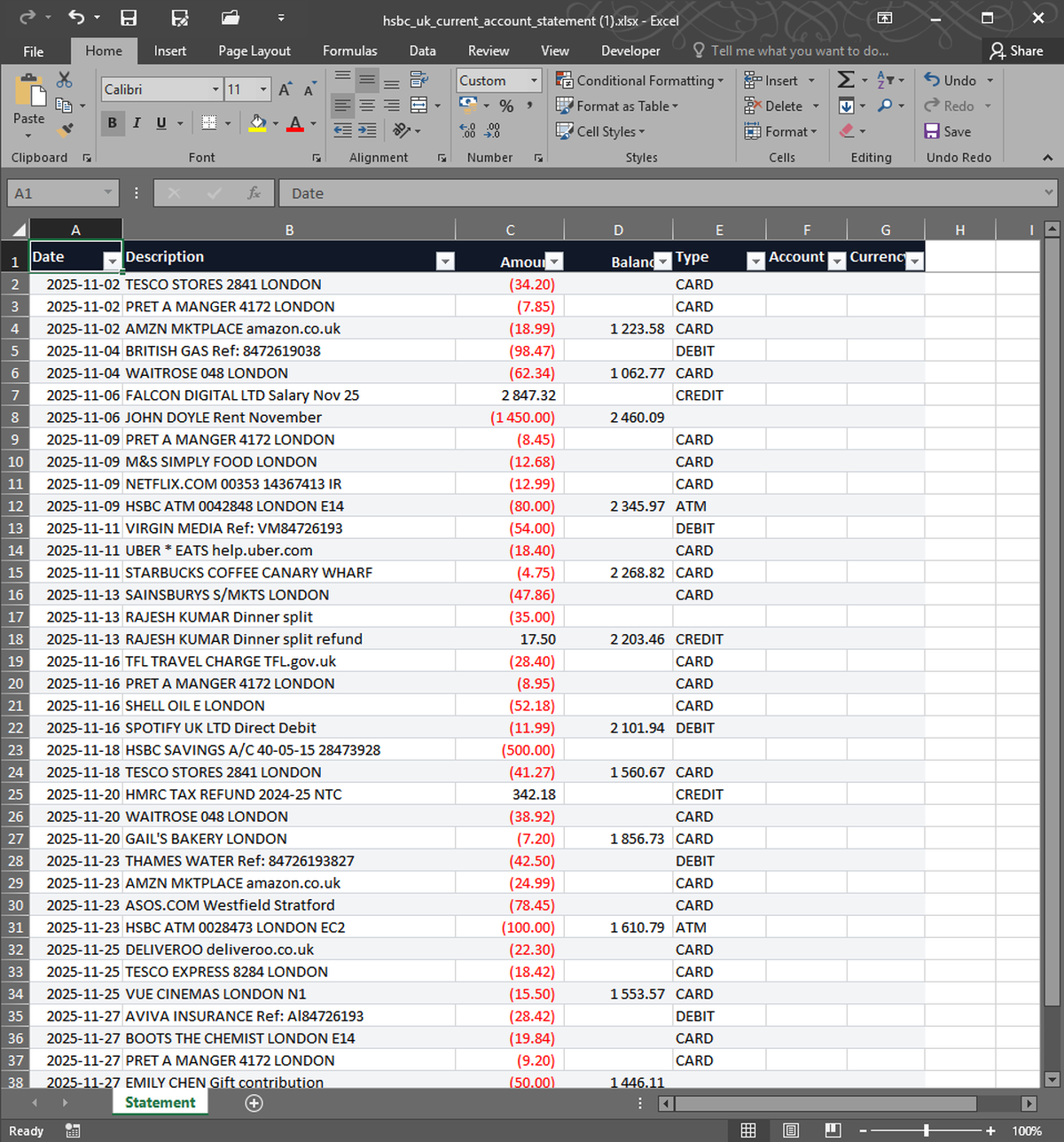Click the Format Painter brush icon
Image resolution: width=1064 pixels, height=1142 pixels.
click(65, 130)
